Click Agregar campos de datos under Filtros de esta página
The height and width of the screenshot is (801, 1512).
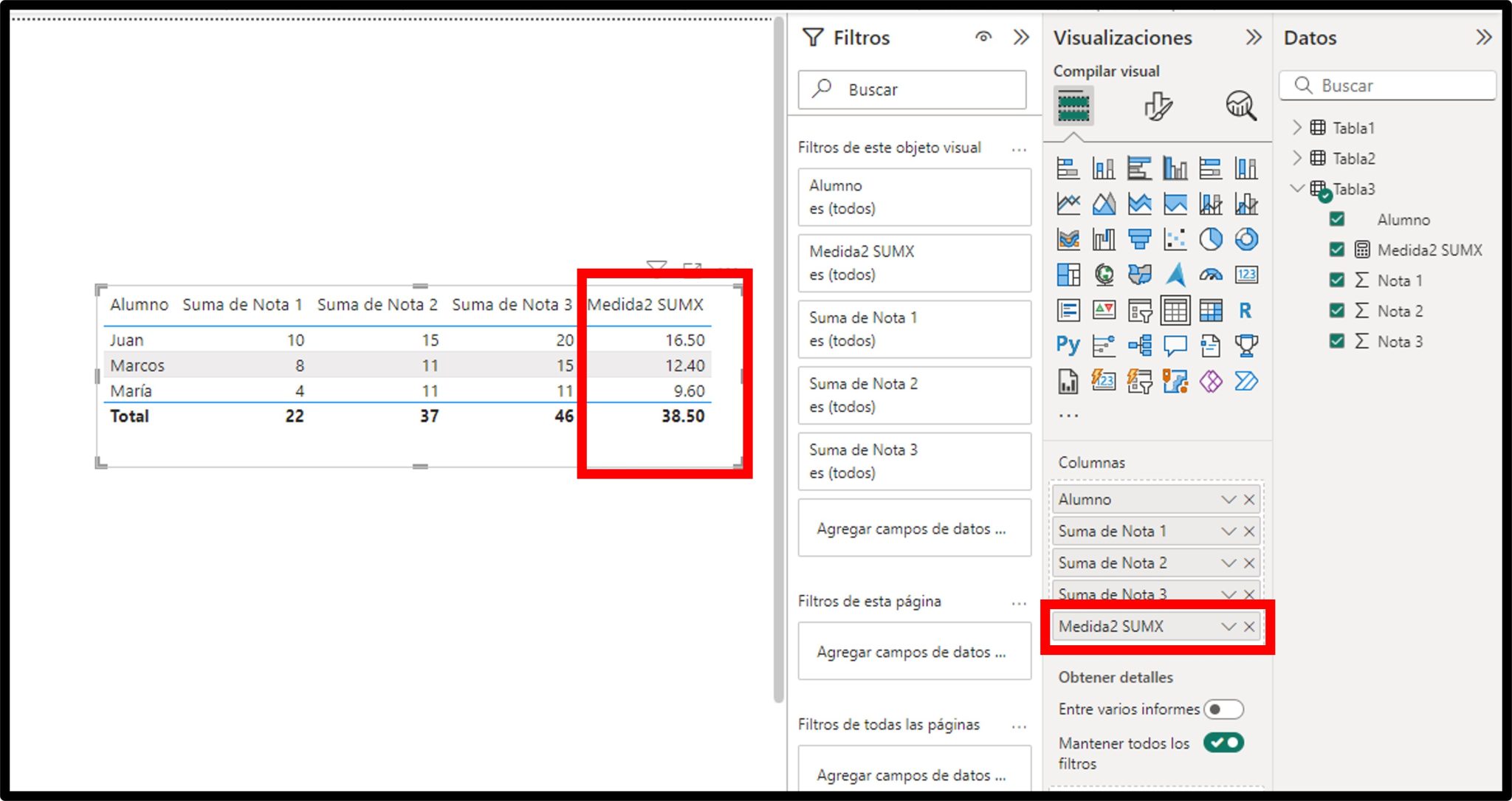(x=913, y=651)
